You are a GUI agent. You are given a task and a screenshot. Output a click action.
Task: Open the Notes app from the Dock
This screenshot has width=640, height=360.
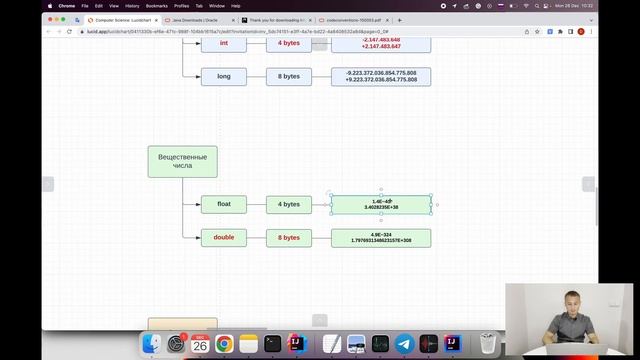(249, 344)
